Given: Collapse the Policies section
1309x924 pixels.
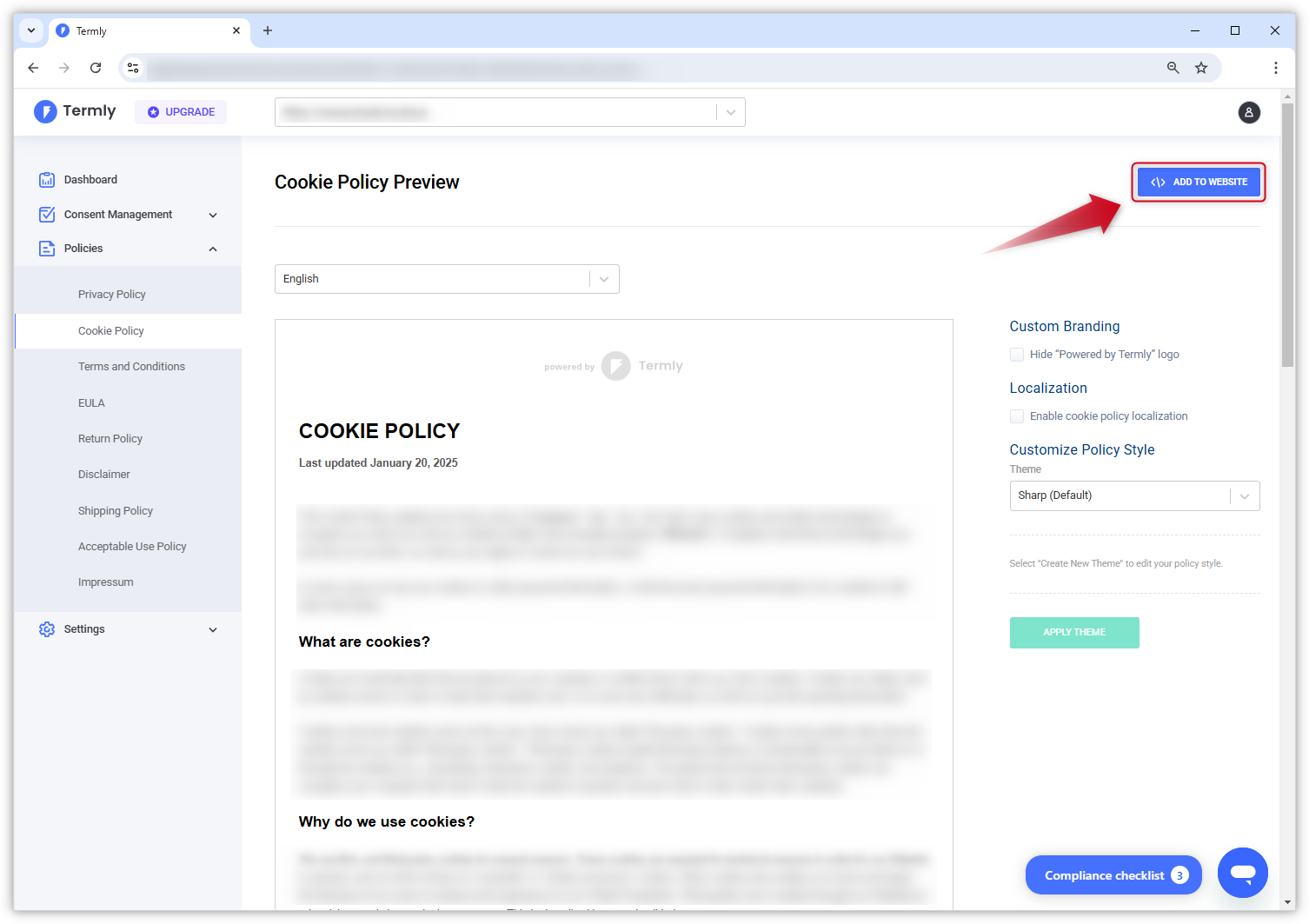Looking at the screenshot, I should coord(213,249).
